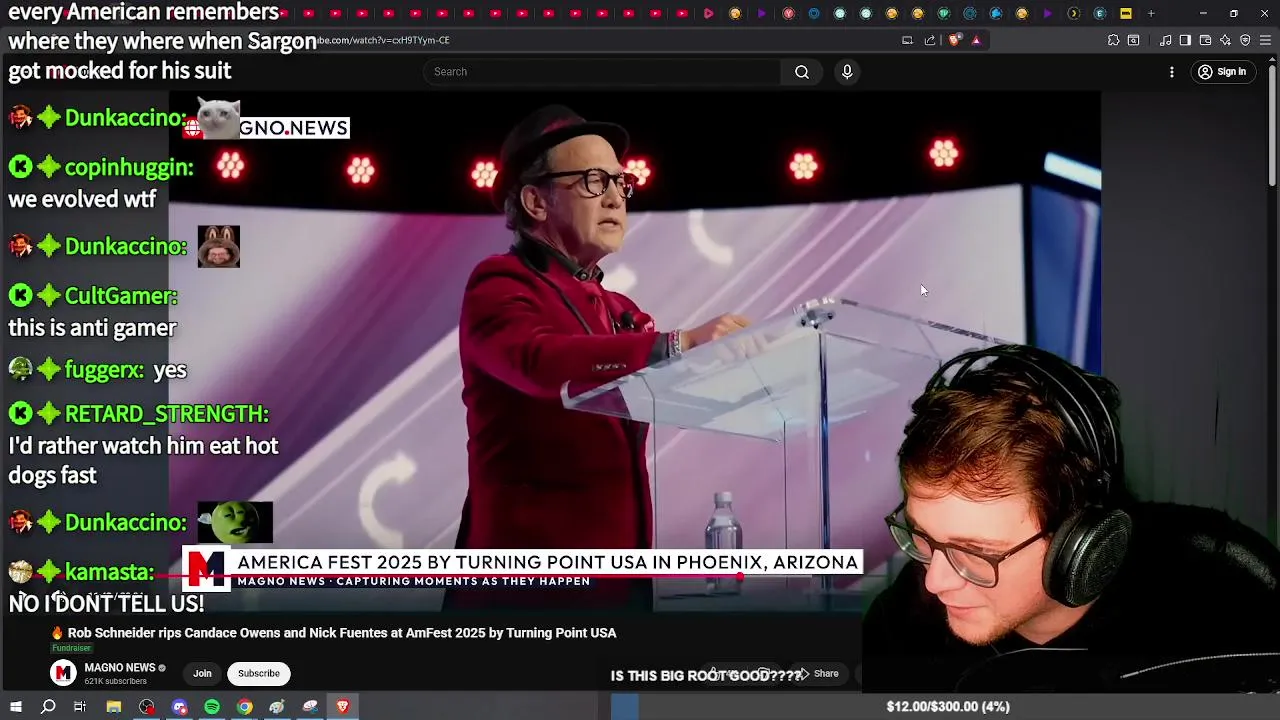The height and width of the screenshot is (720, 1280).
Task: Open YouTube three-dot settings menu
Action: (x=1172, y=72)
